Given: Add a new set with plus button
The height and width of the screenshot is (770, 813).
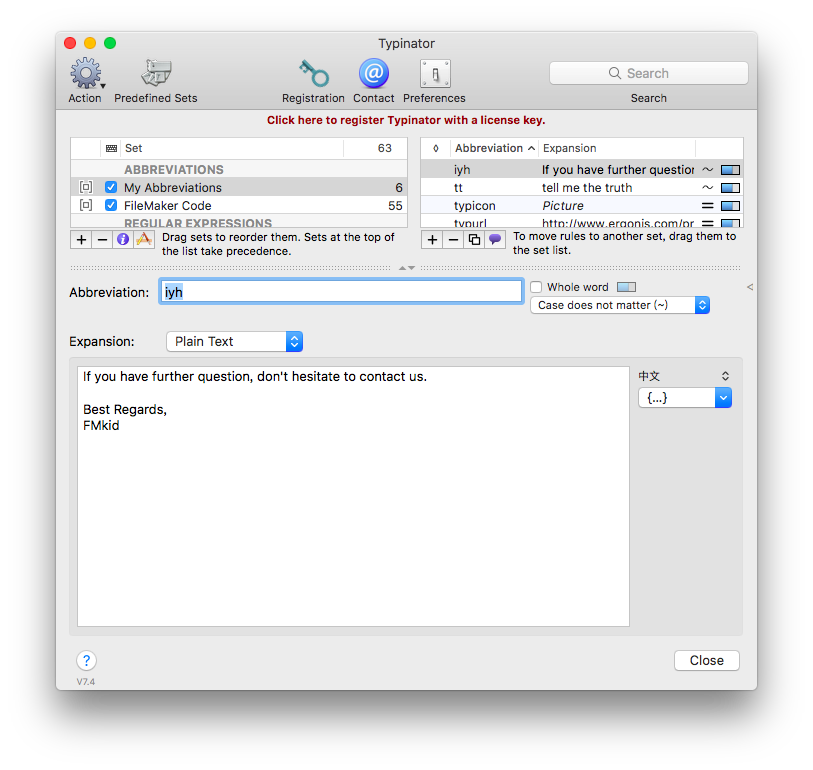Looking at the screenshot, I should click(81, 240).
